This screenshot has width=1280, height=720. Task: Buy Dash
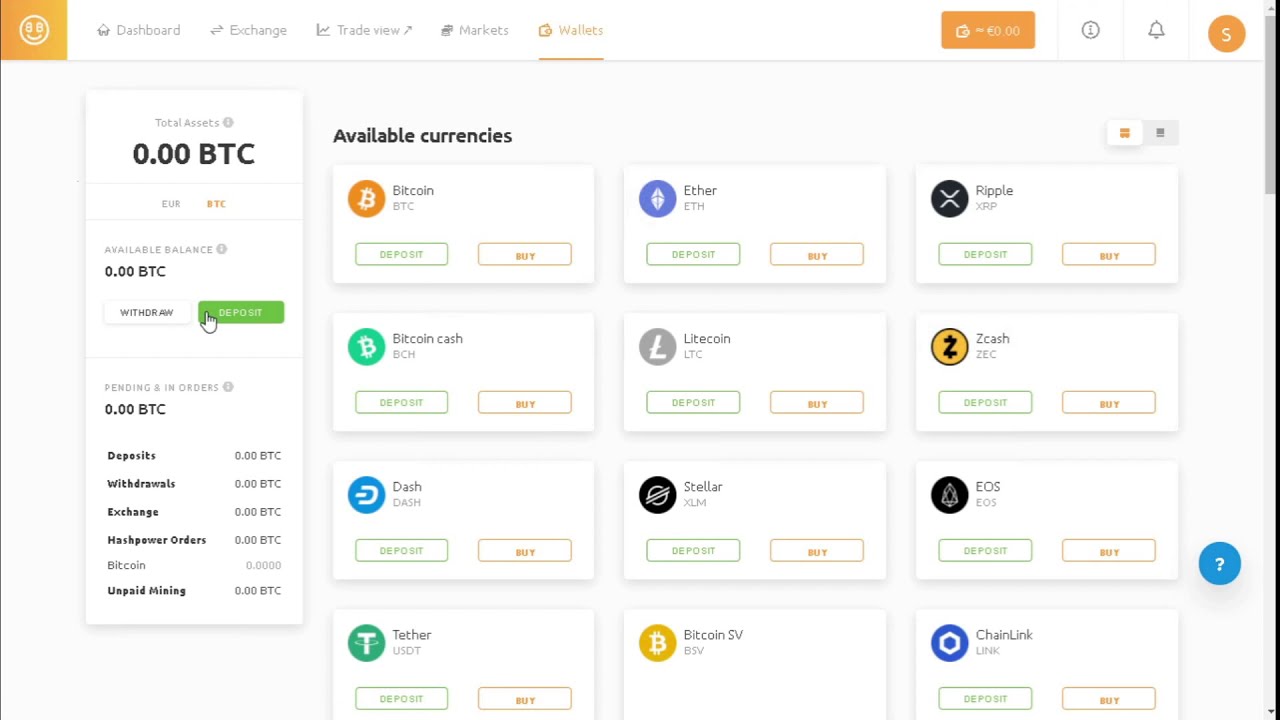click(x=525, y=551)
